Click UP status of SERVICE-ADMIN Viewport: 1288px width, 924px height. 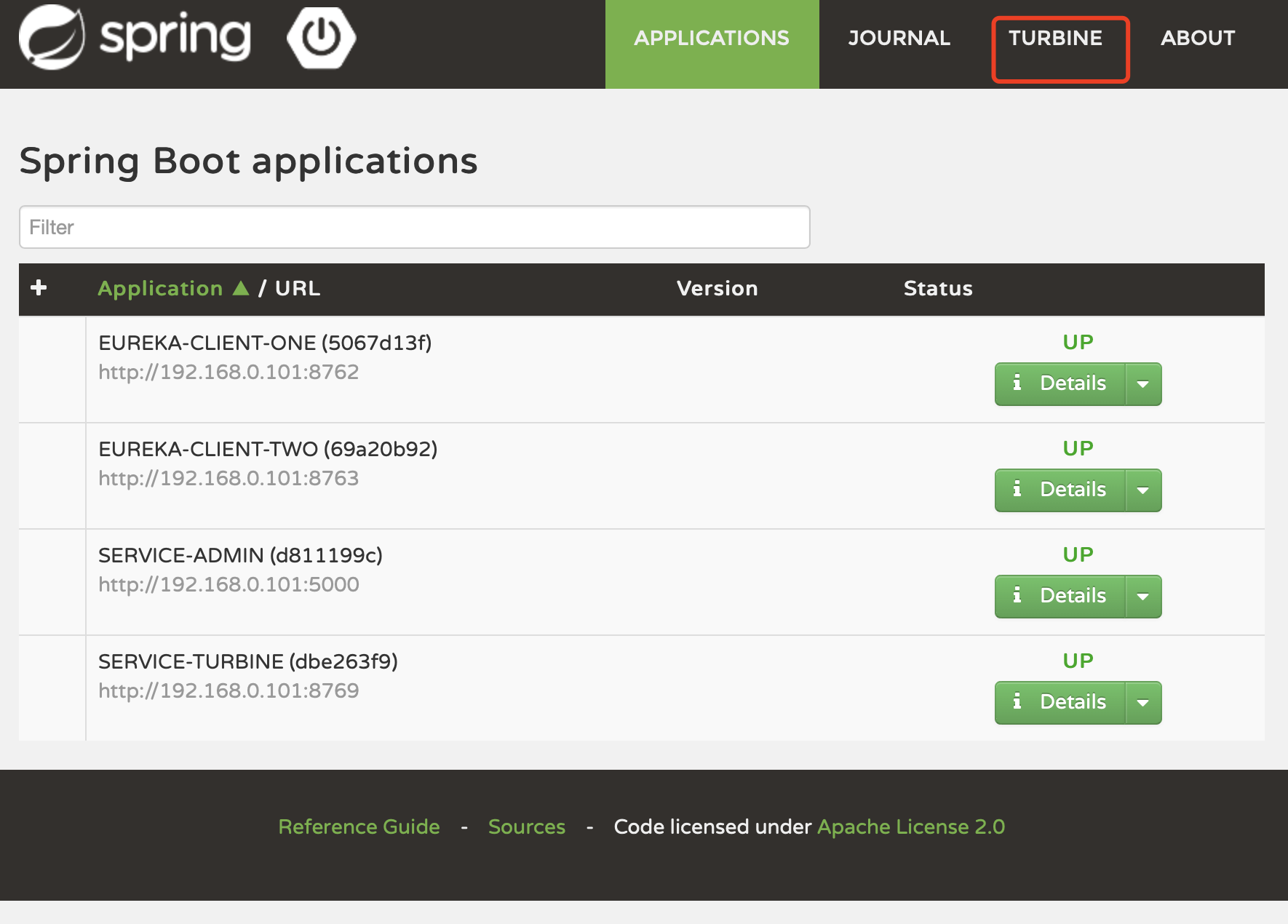(1078, 554)
